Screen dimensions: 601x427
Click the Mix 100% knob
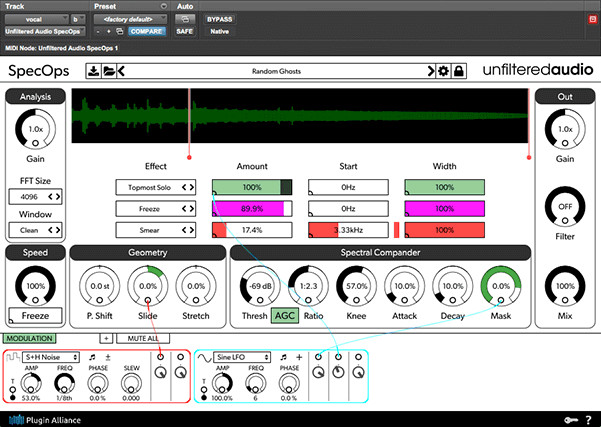pyautogui.click(x=565, y=286)
